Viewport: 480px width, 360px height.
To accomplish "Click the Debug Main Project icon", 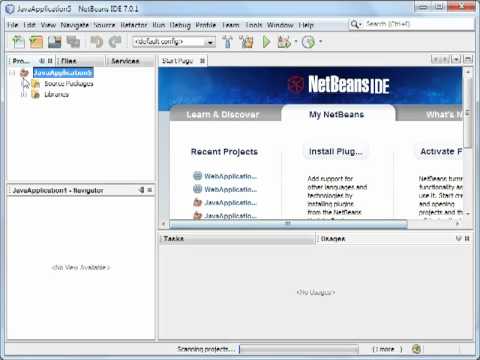I will [284, 42].
